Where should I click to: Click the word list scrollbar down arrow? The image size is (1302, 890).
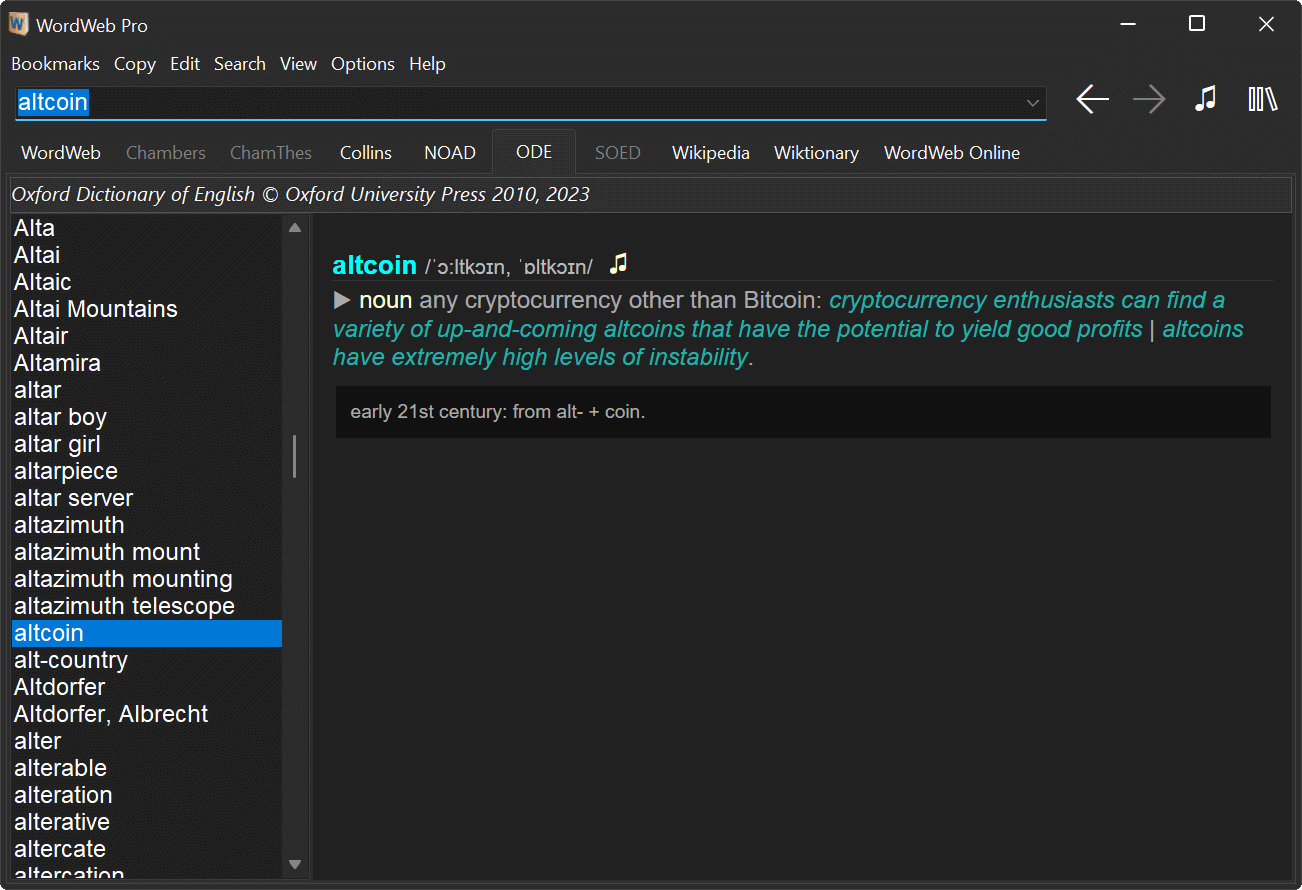point(295,863)
